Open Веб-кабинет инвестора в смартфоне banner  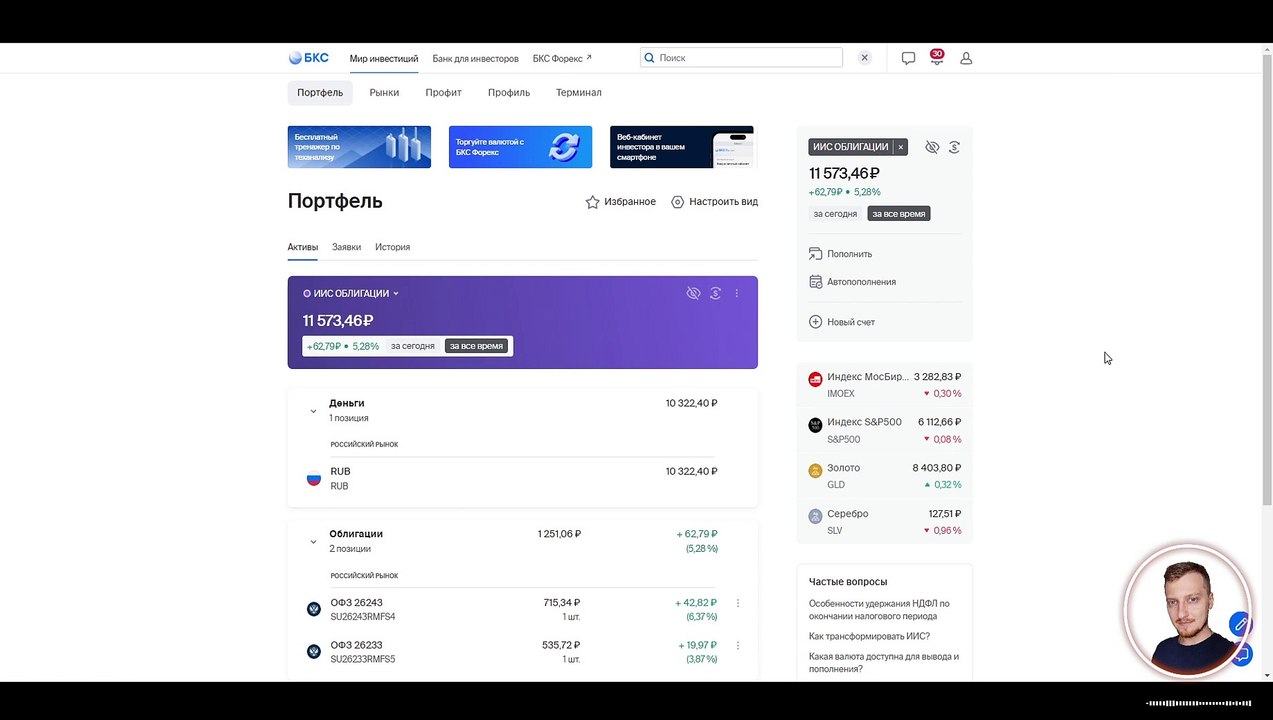682,147
